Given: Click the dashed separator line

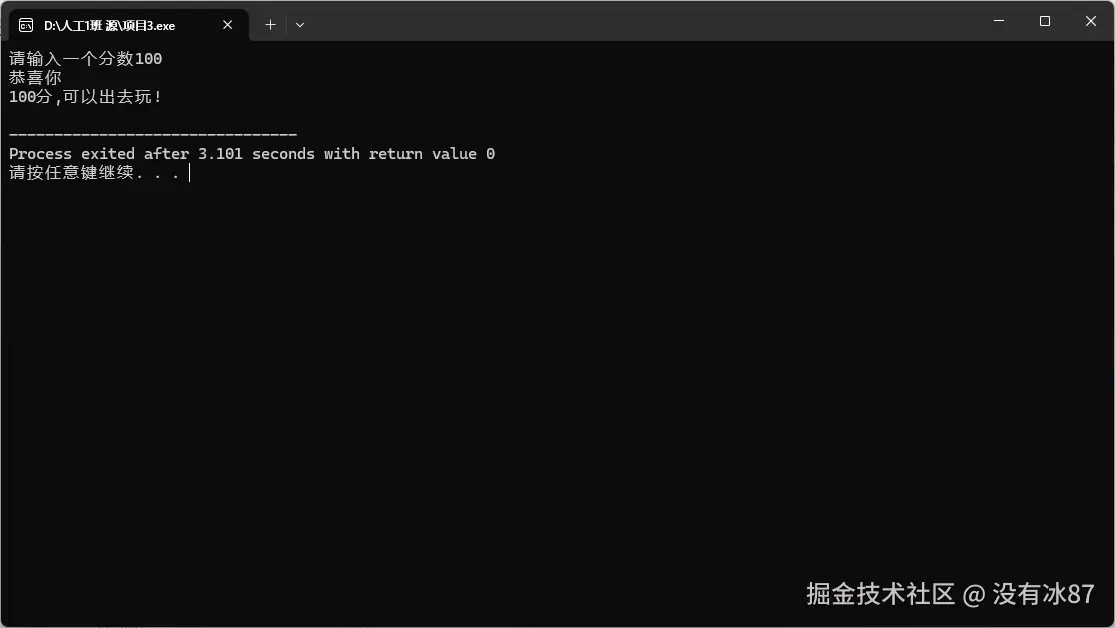Looking at the screenshot, I should pos(153,134).
